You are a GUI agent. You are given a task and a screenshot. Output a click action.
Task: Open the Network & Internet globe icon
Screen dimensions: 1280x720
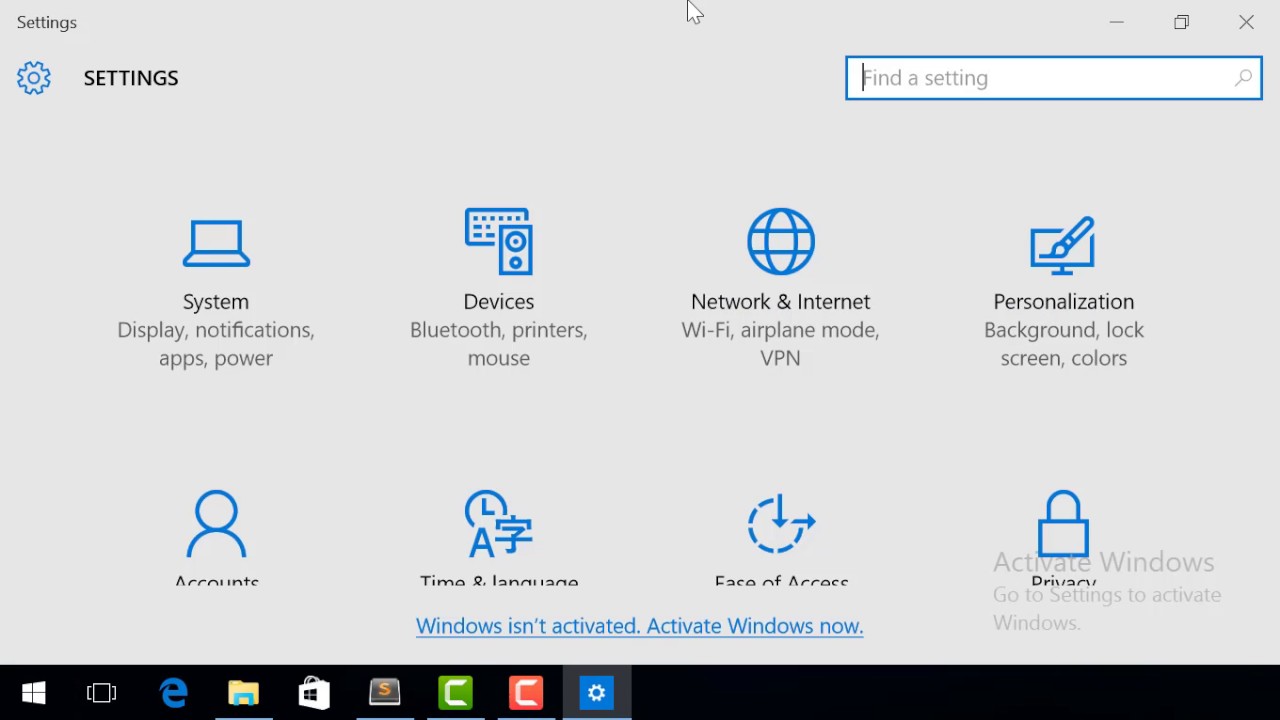tap(781, 241)
